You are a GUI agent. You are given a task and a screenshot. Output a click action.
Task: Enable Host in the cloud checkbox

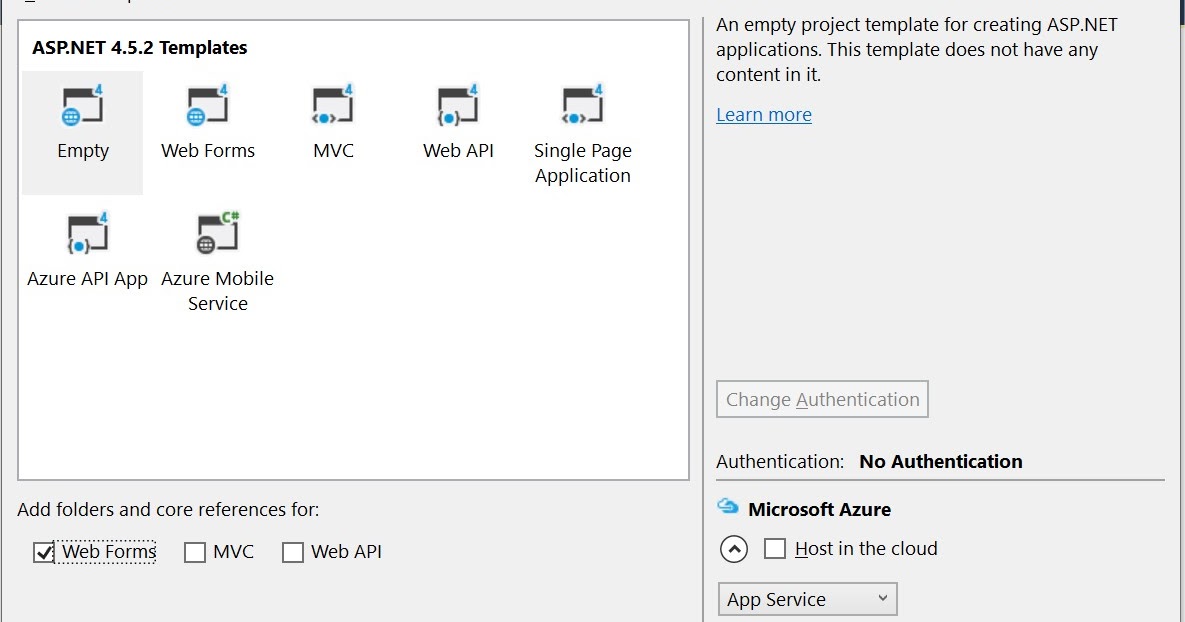(x=775, y=549)
